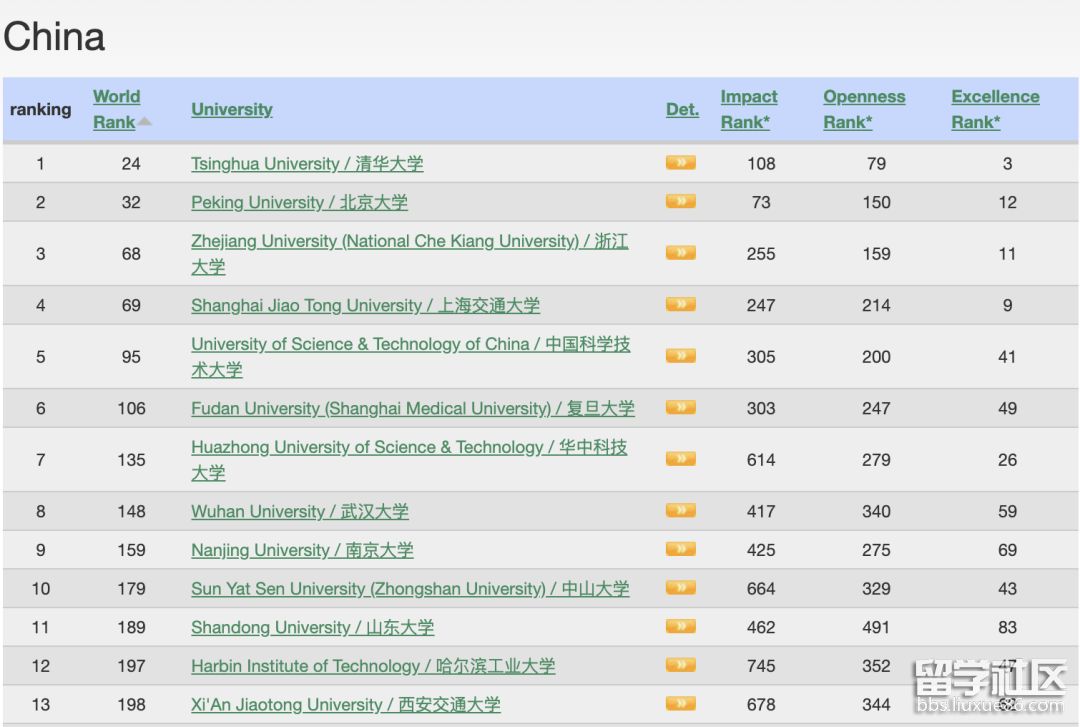This screenshot has width=1080, height=727.
Task: Sort by Impact Rank column
Action: [749, 109]
